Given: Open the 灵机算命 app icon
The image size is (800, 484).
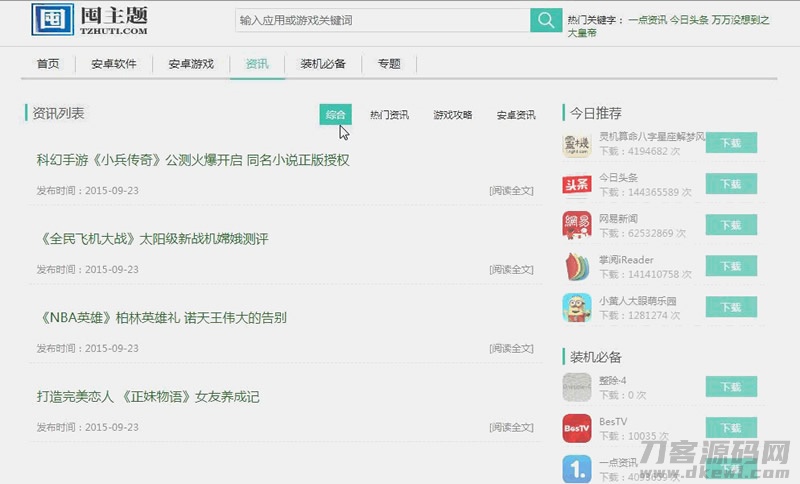Looking at the screenshot, I should (x=577, y=144).
